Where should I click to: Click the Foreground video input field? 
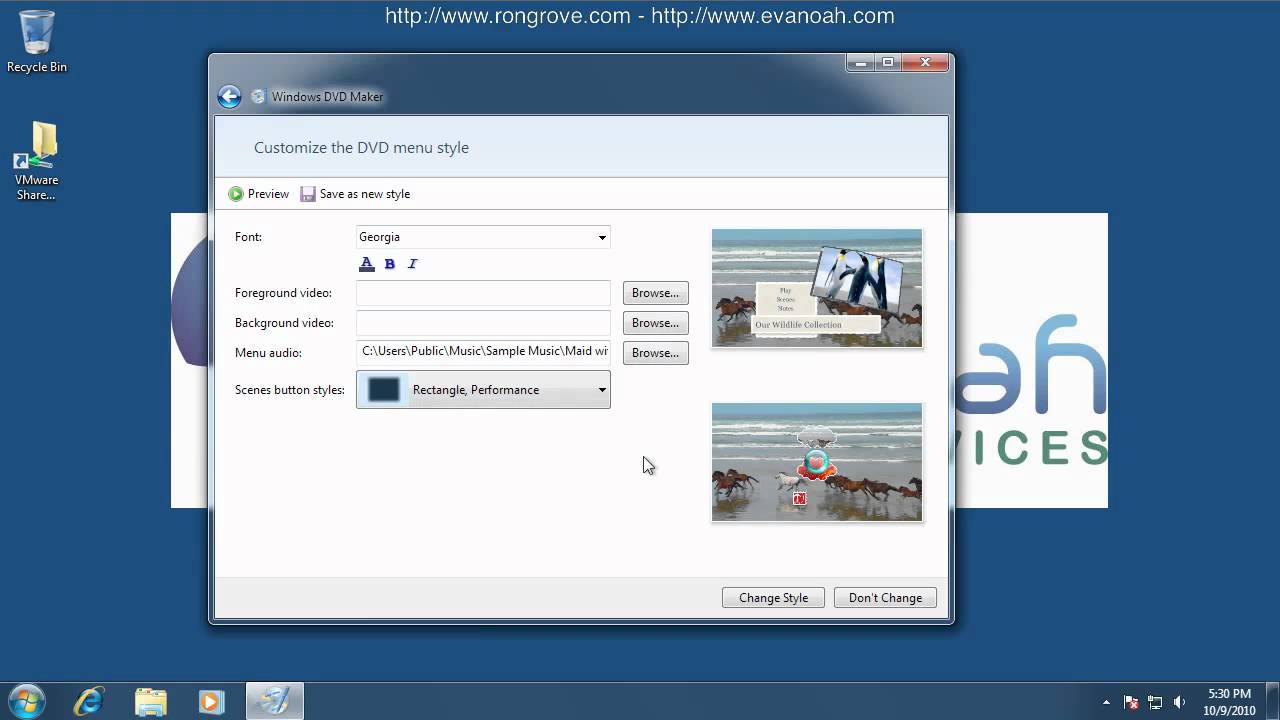click(x=483, y=293)
